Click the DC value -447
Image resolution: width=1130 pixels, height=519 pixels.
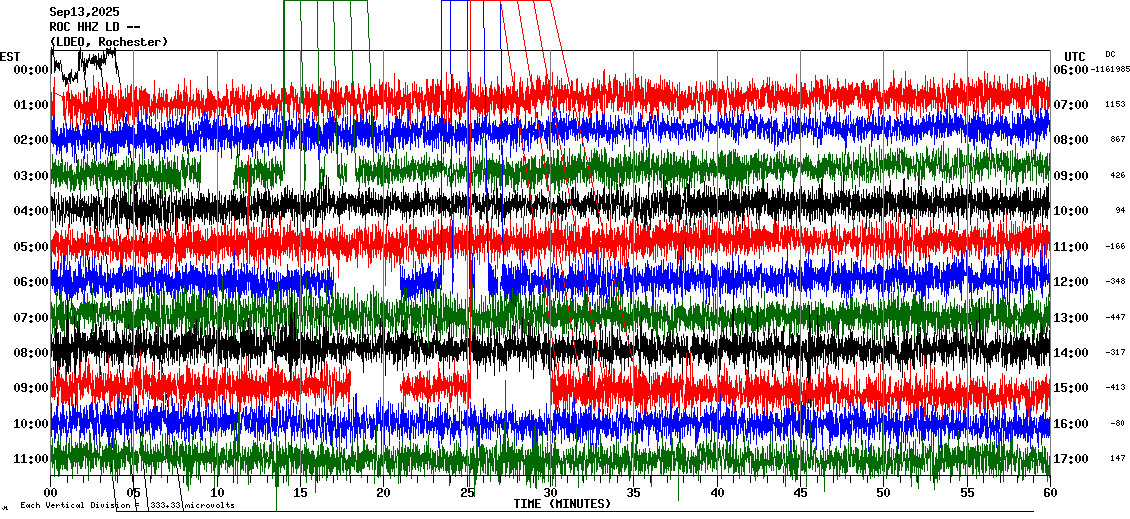1115,317
